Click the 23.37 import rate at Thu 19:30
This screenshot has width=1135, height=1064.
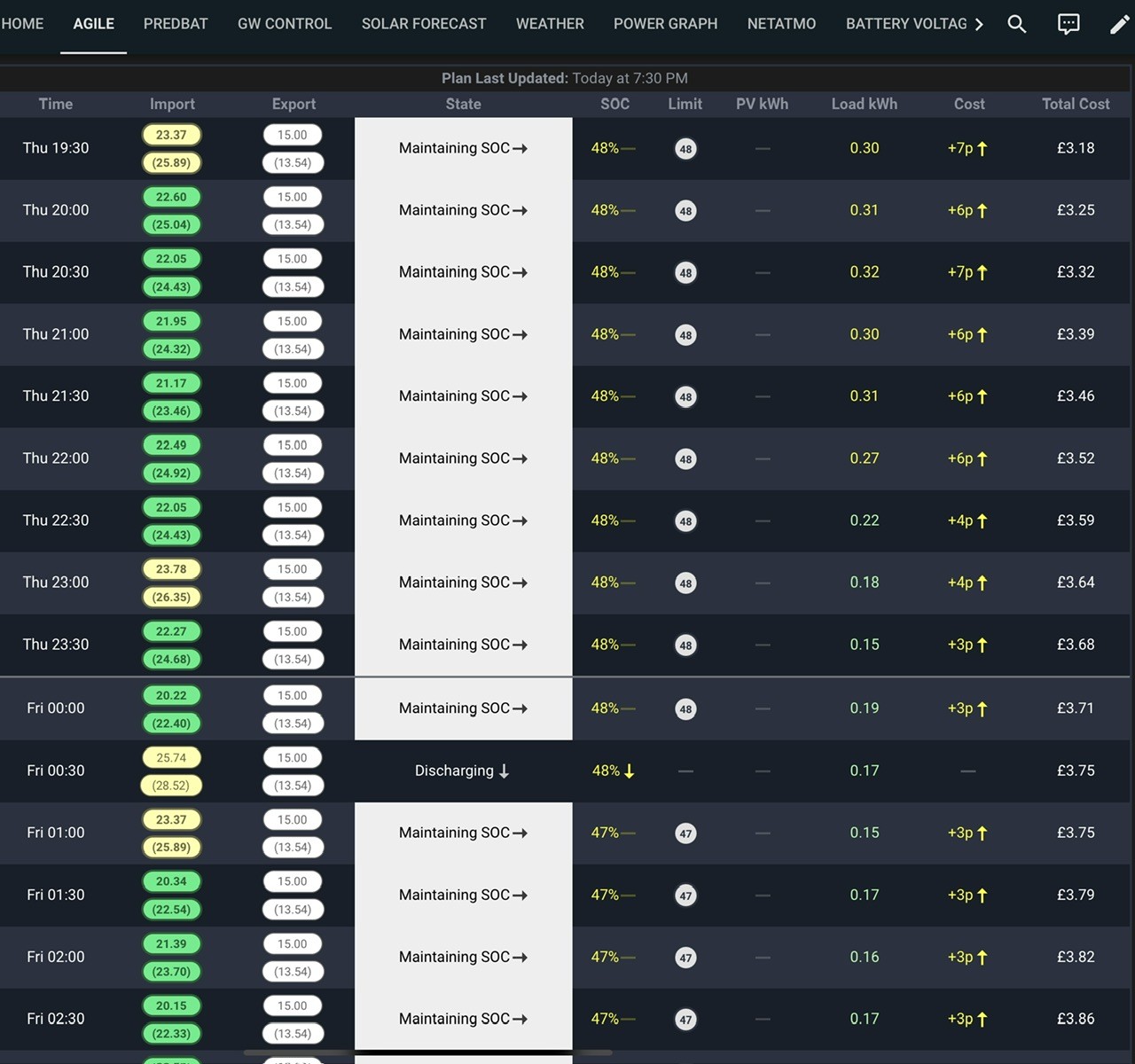(x=171, y=135)
